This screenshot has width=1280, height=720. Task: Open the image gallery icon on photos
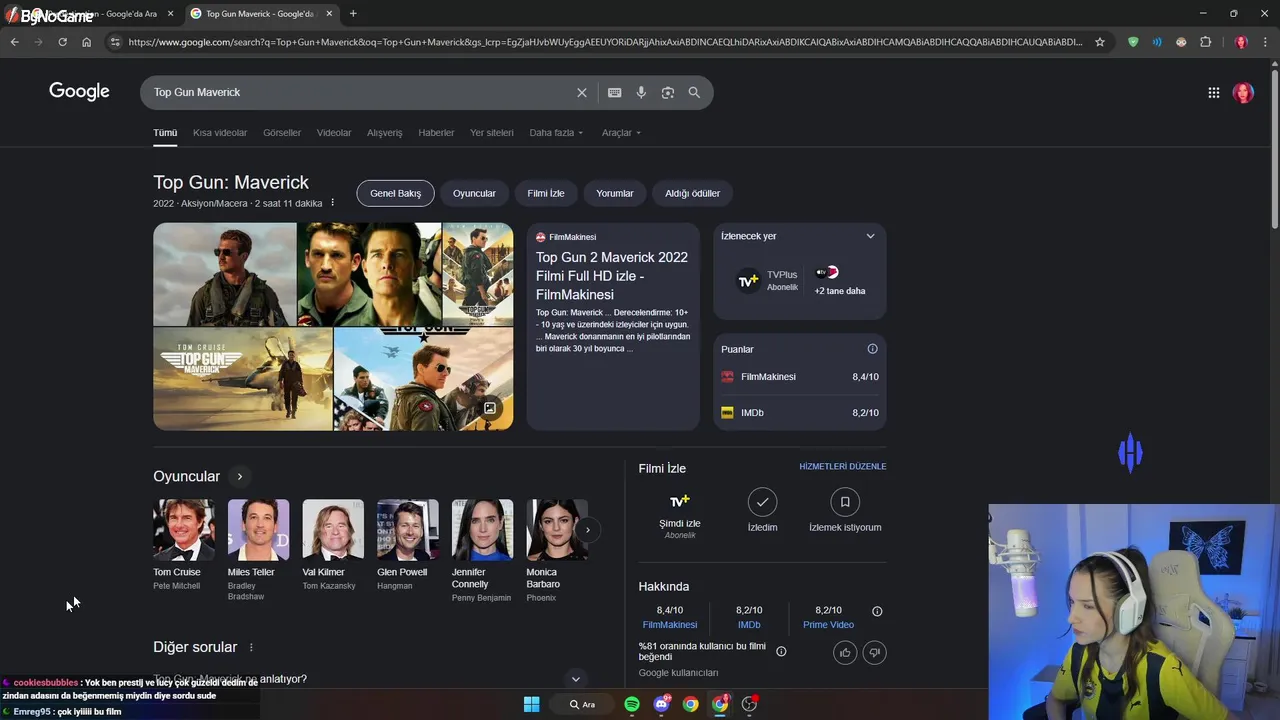click(490, 408)
